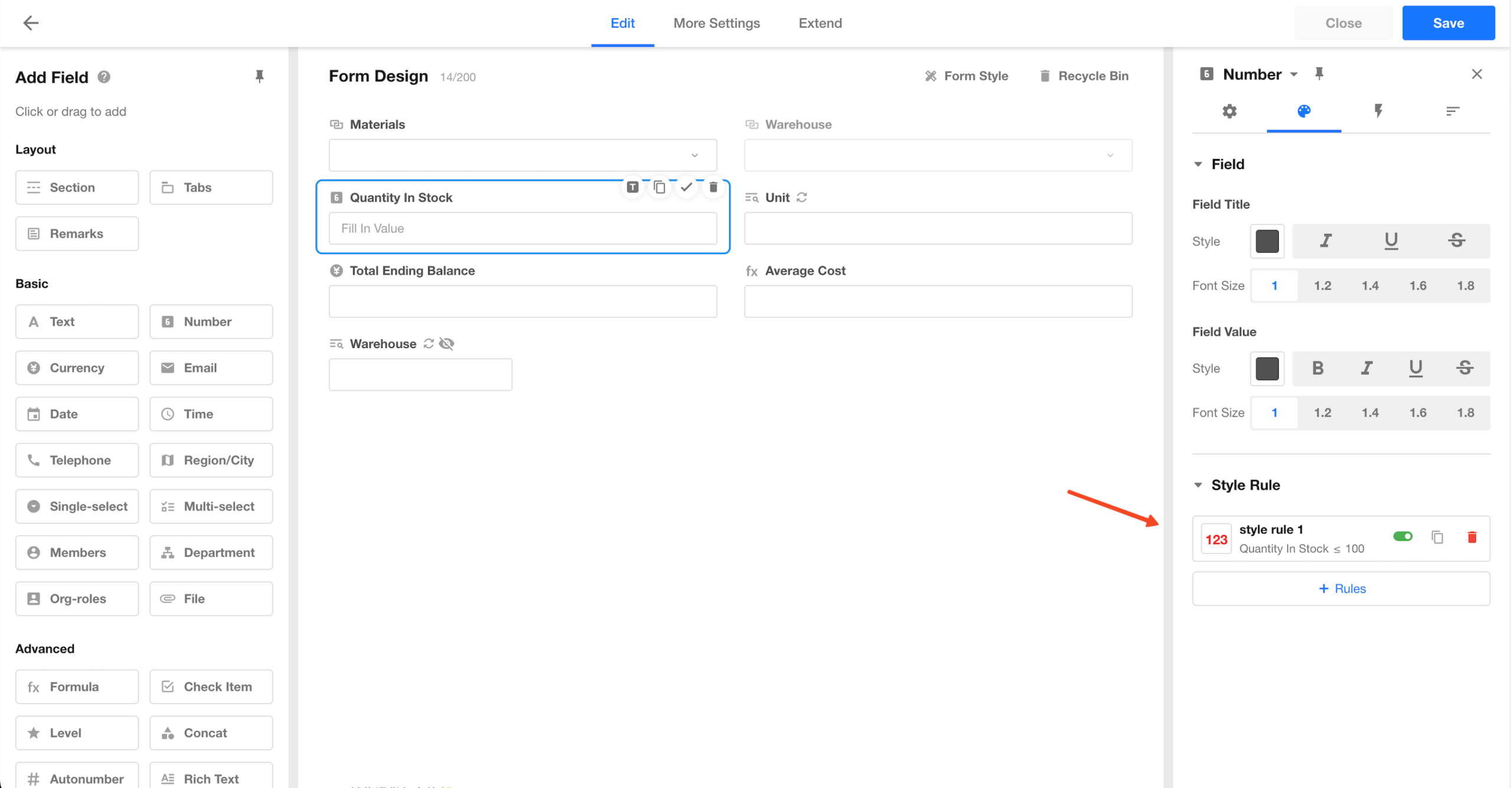This screenshot has height=788, width=1512.
Task: Open Add Field help question mark
Action: click(104, 77)
